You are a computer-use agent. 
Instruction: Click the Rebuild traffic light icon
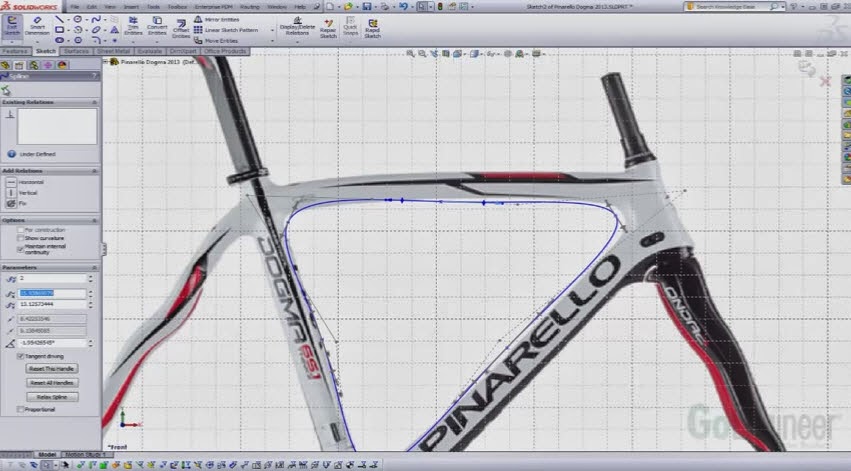pos(440,7)
